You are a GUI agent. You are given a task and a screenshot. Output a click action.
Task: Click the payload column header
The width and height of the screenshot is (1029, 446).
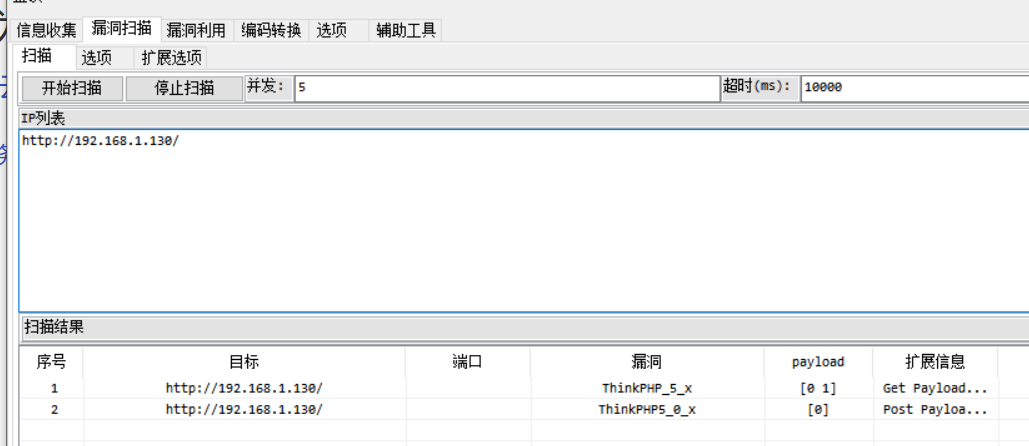click(818, 361)
